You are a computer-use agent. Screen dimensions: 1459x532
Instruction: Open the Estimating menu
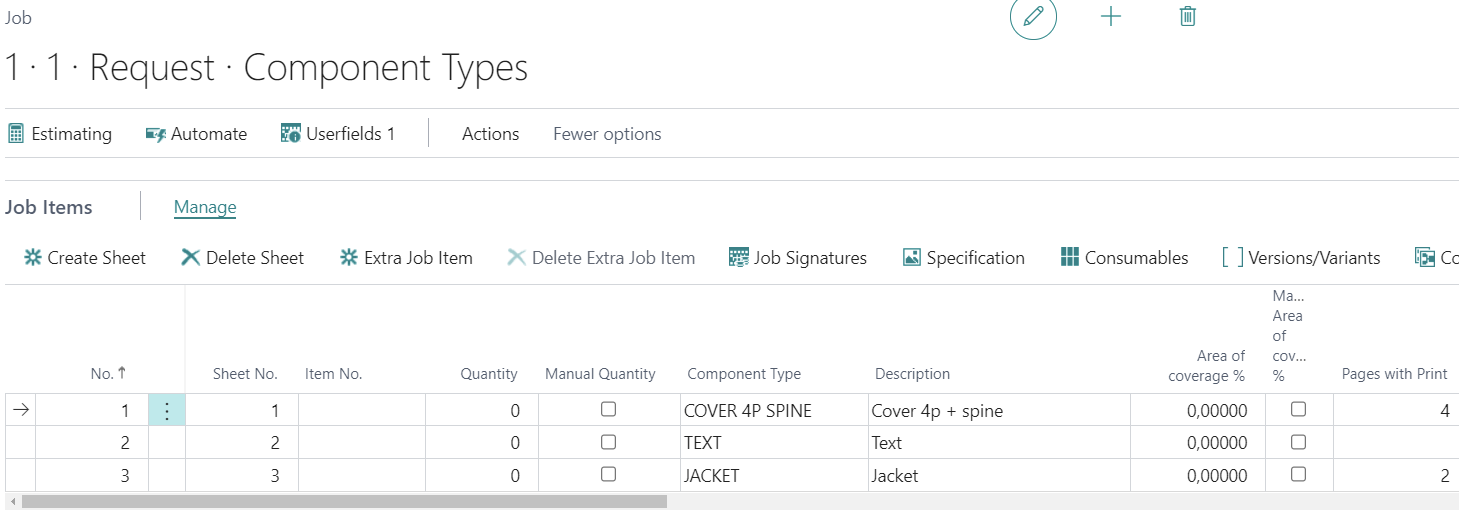coord(60,134)
